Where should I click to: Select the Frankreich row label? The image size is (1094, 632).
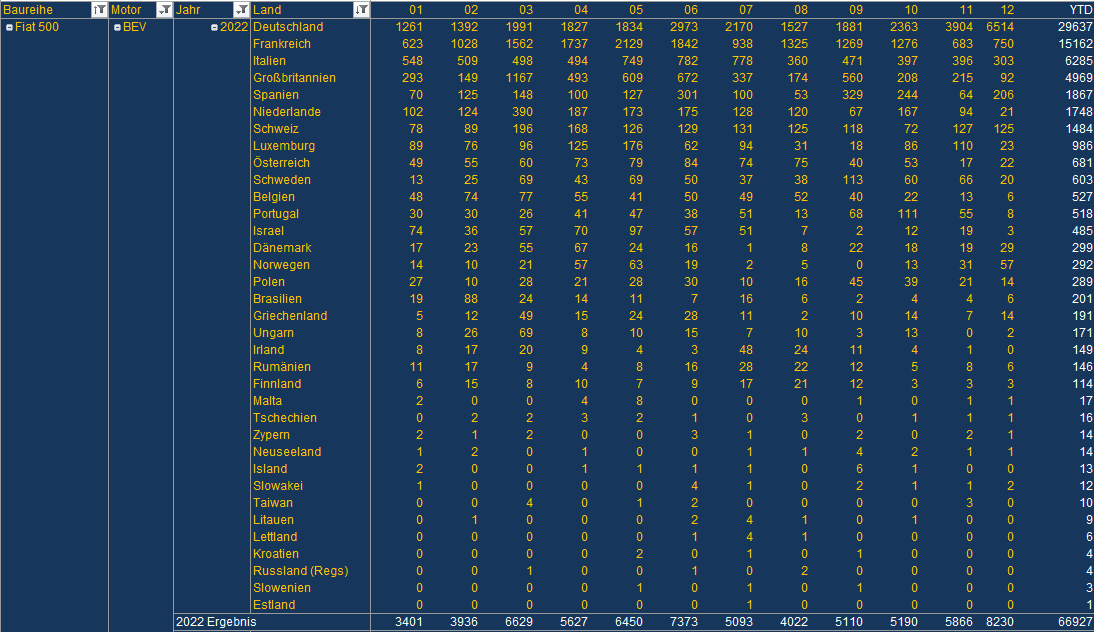[x=282, y=44]
